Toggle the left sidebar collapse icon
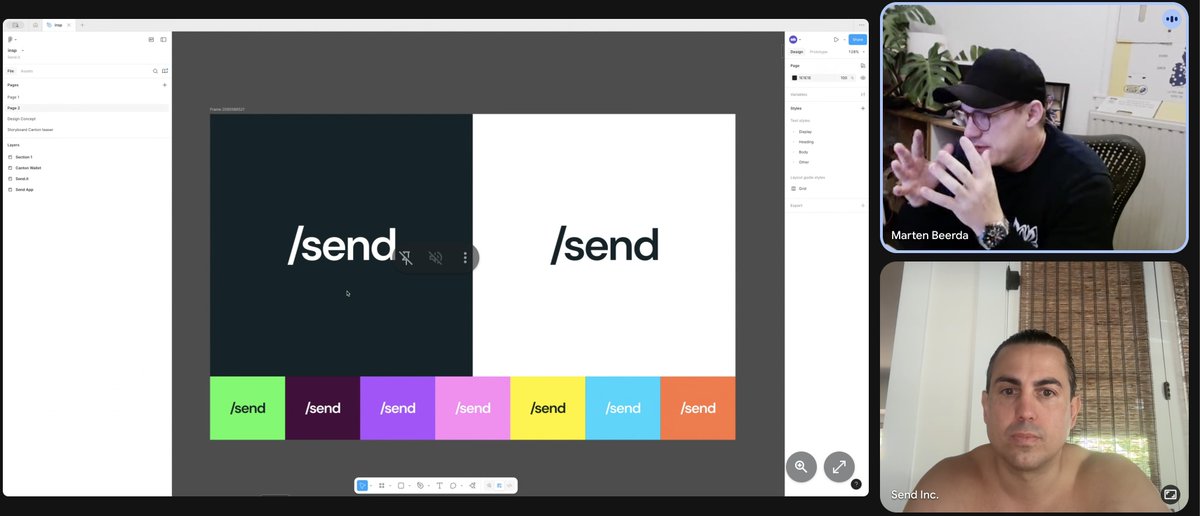Image resolution: width=1200 pixels, height=516 pixels. click(x=163, y=39)
